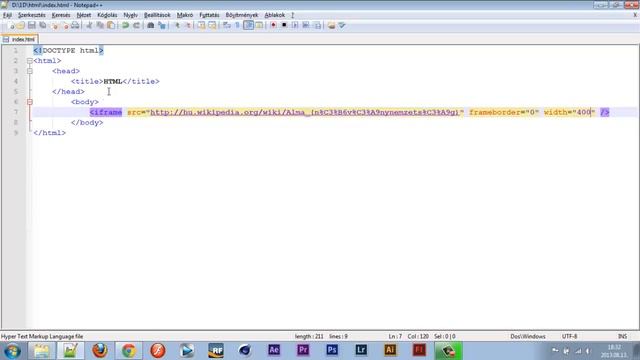
Task: Click the Stop Recording black square icon
Action: 284,25
